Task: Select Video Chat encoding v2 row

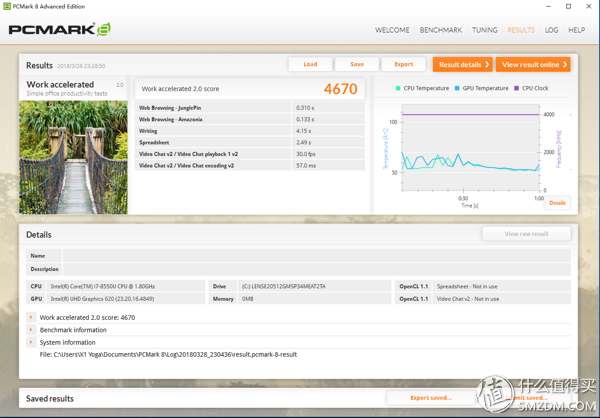Action: pos(250,165)
